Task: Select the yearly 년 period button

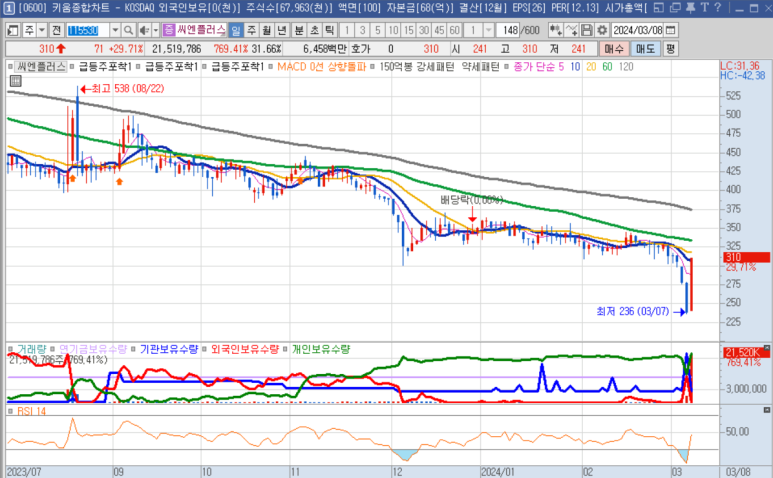Action: pos(282,30)
